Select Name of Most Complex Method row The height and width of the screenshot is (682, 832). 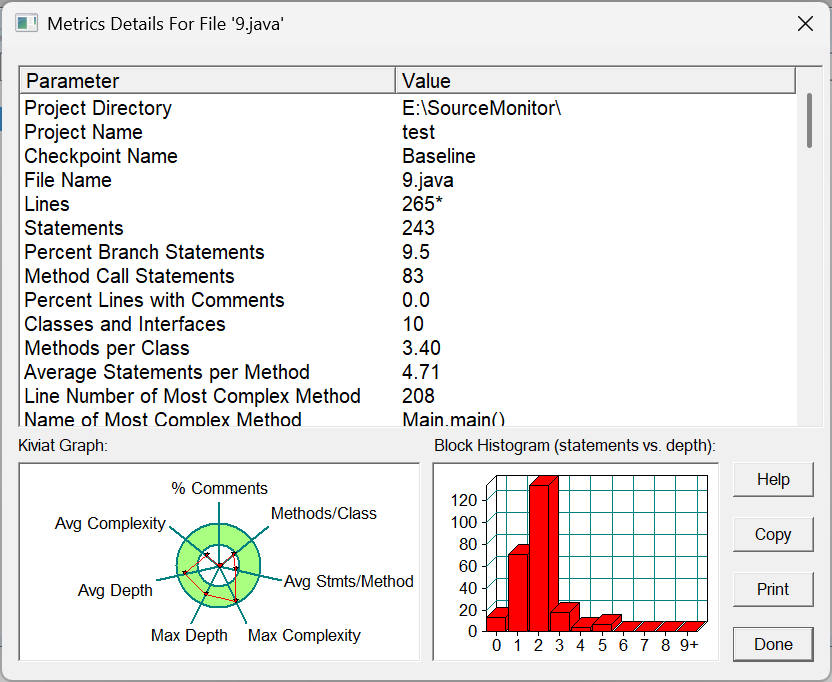pos(408,418)
